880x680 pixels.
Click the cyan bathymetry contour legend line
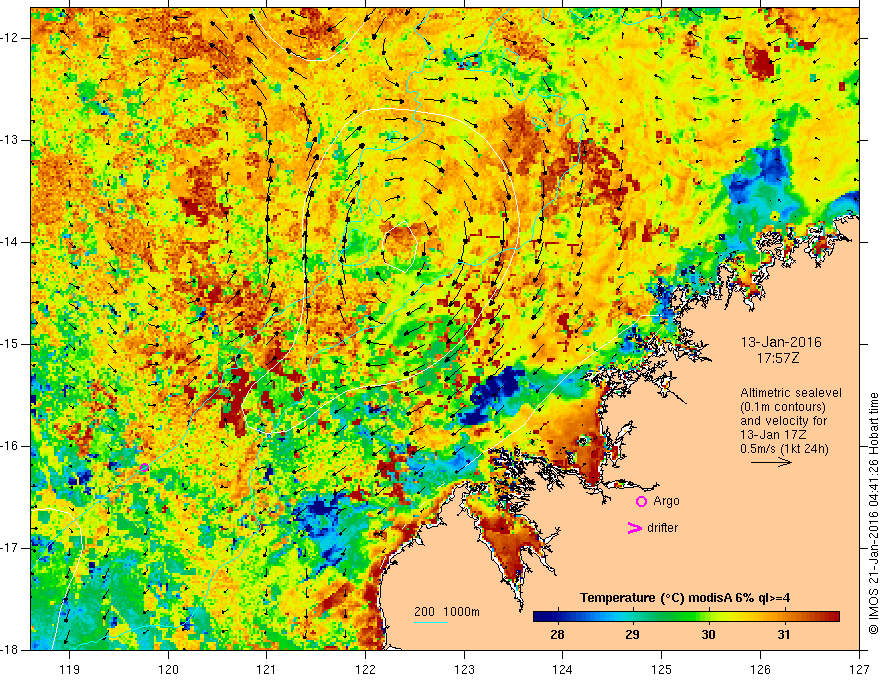[x=430, y=622]
